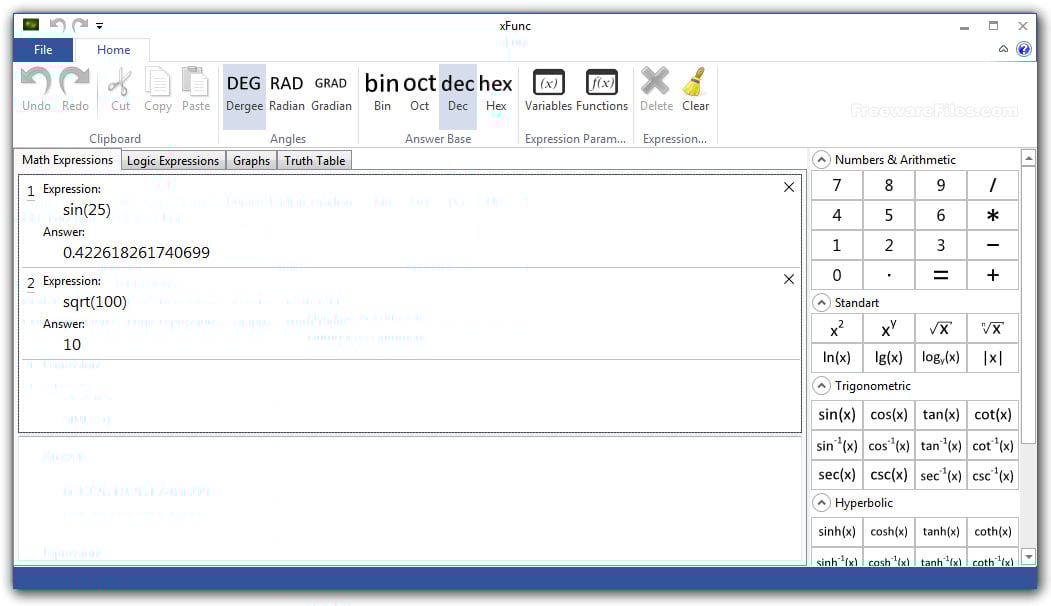Open the Truth Table tab

(314, 160)
